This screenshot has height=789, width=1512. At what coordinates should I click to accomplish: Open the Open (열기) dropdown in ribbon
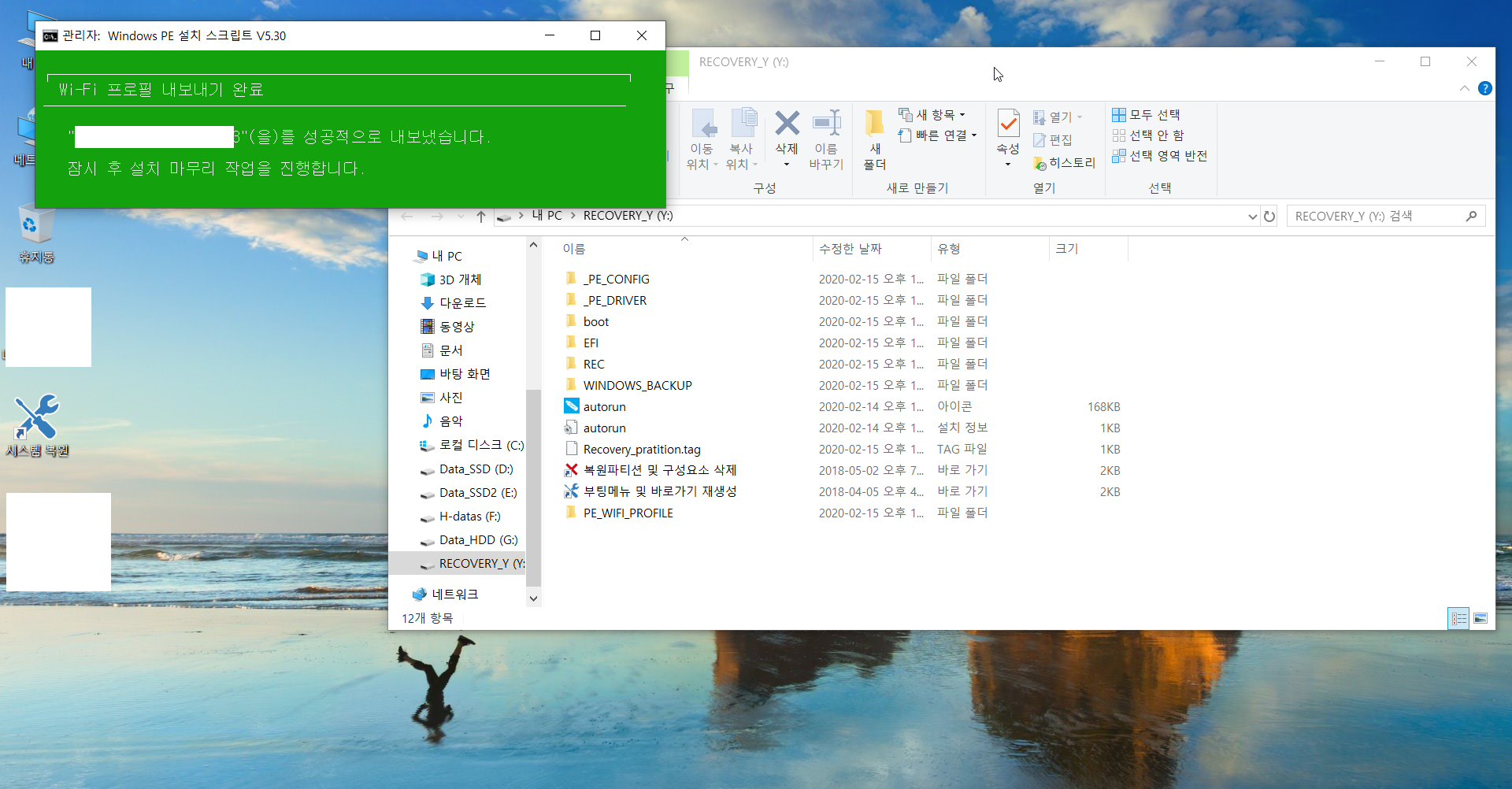coord(1058,117)
